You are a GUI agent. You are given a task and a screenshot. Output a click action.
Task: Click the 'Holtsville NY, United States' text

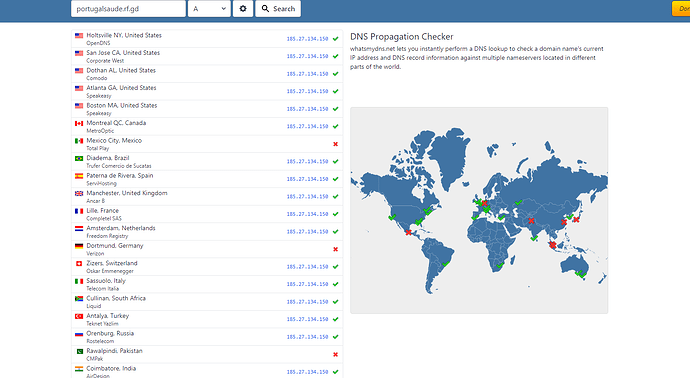(124, 35)
